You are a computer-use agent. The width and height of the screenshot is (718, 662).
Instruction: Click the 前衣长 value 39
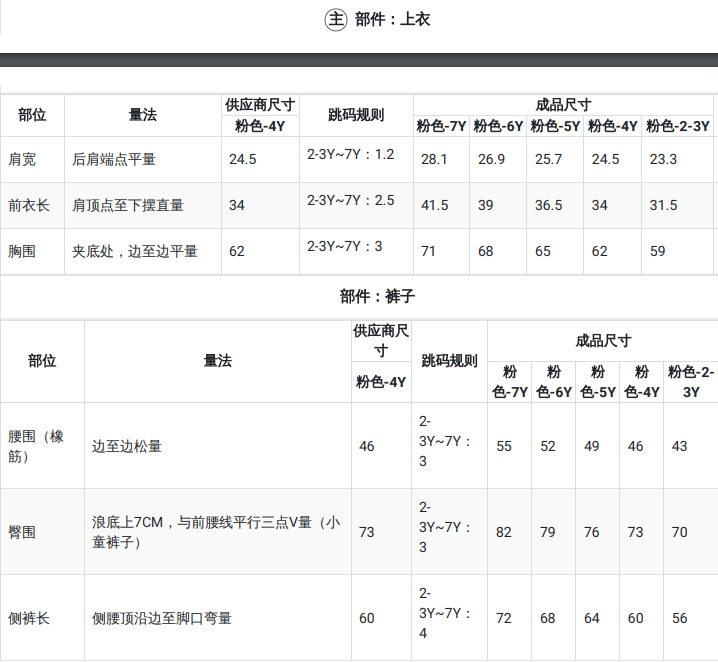point(485,205)
